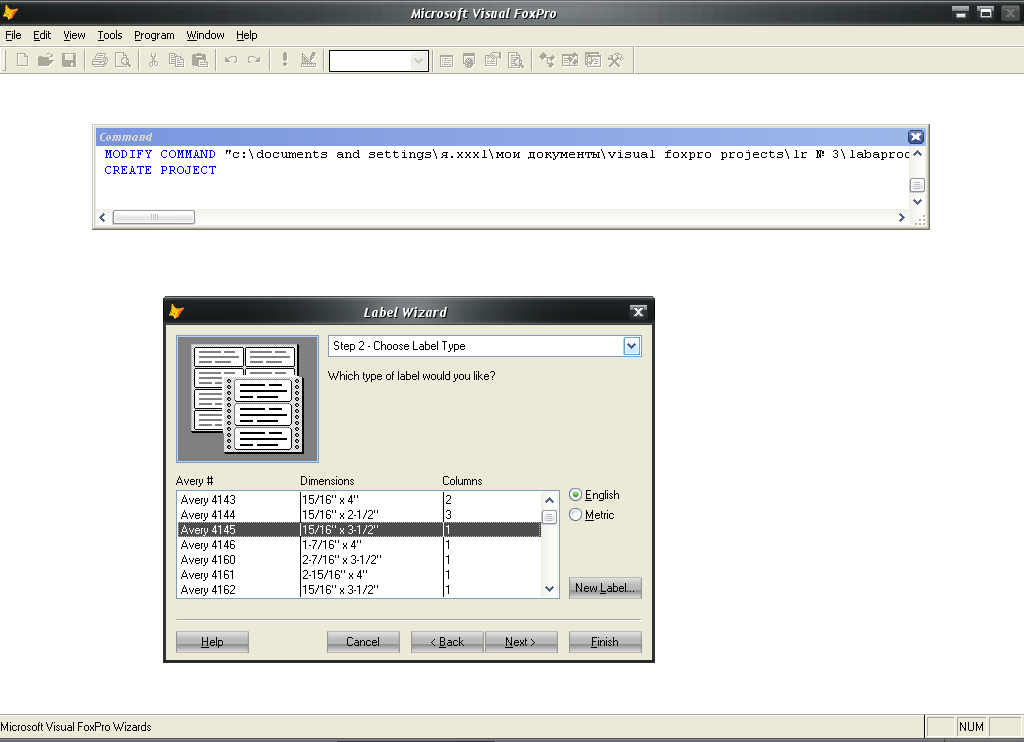Open the Window menu

[205, 35]
